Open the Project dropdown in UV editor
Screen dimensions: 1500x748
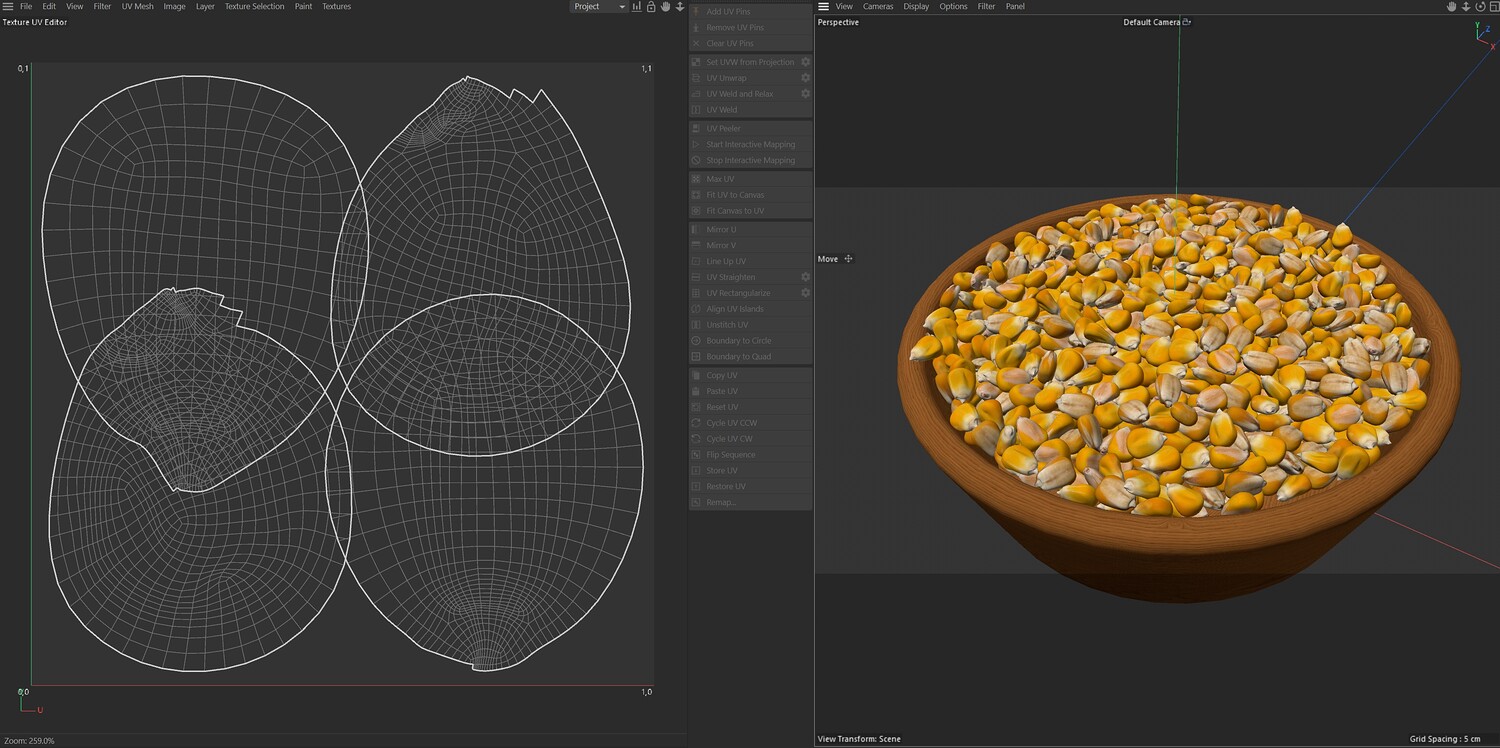(x=598, y=6)
